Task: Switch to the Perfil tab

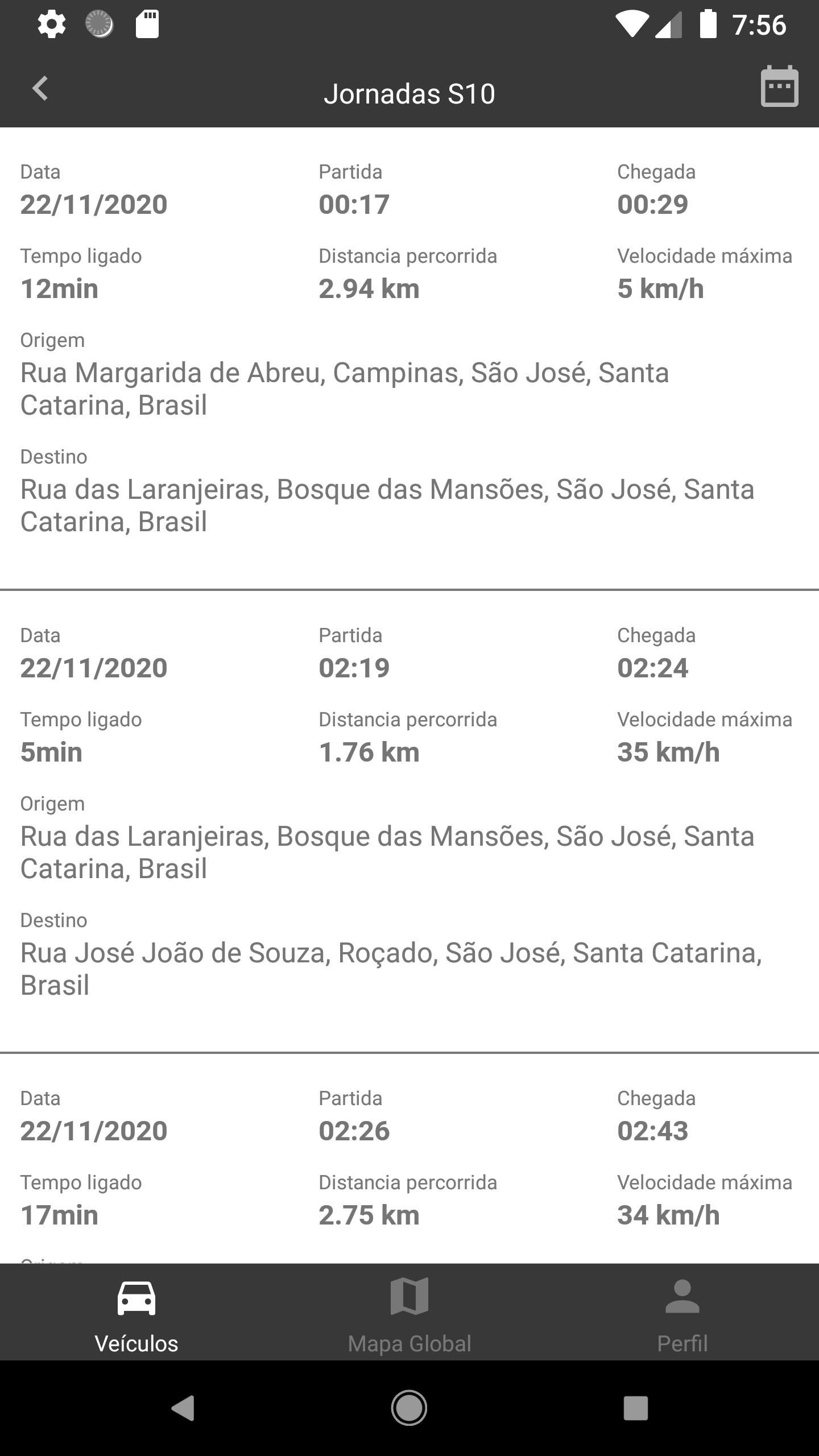Action: 682,1343
